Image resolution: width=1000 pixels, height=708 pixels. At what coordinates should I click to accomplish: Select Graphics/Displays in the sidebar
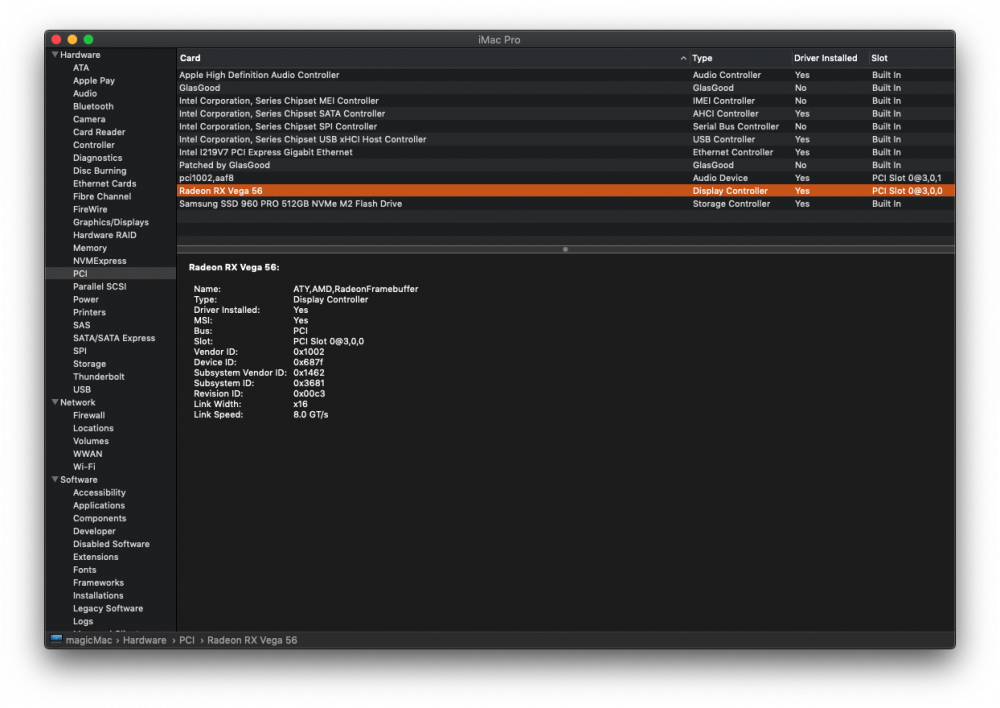pyautogui.click(x=111, y=222)
